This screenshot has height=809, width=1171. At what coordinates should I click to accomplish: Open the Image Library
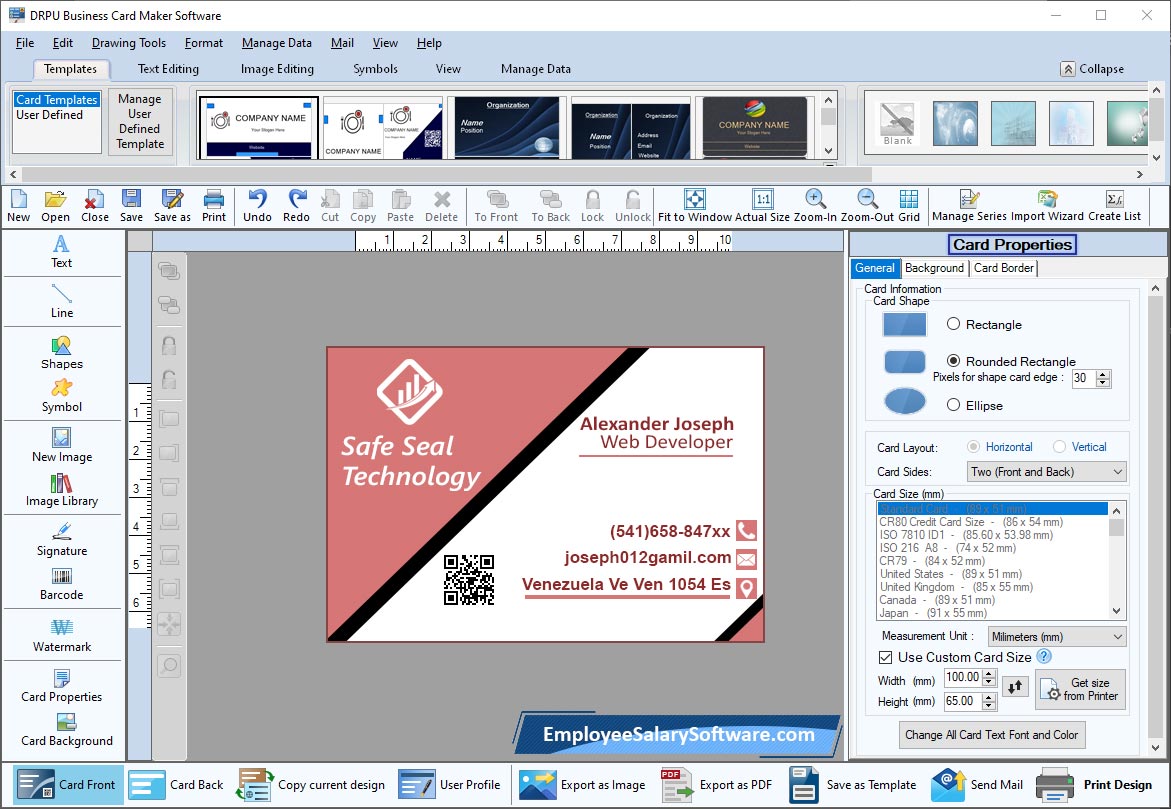click(61, 490)
